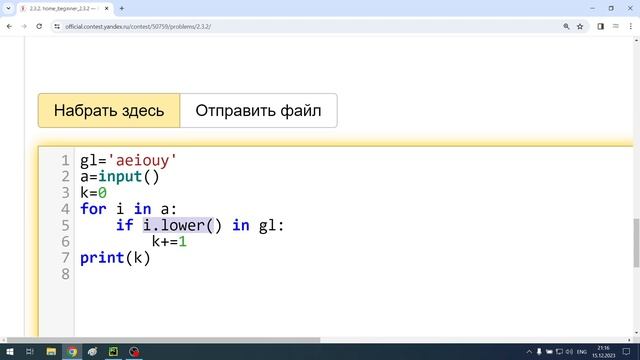Screen dimensions: 640x360
Task: Switch the ENG input language indicator
Action: click(x=582, y=351)
